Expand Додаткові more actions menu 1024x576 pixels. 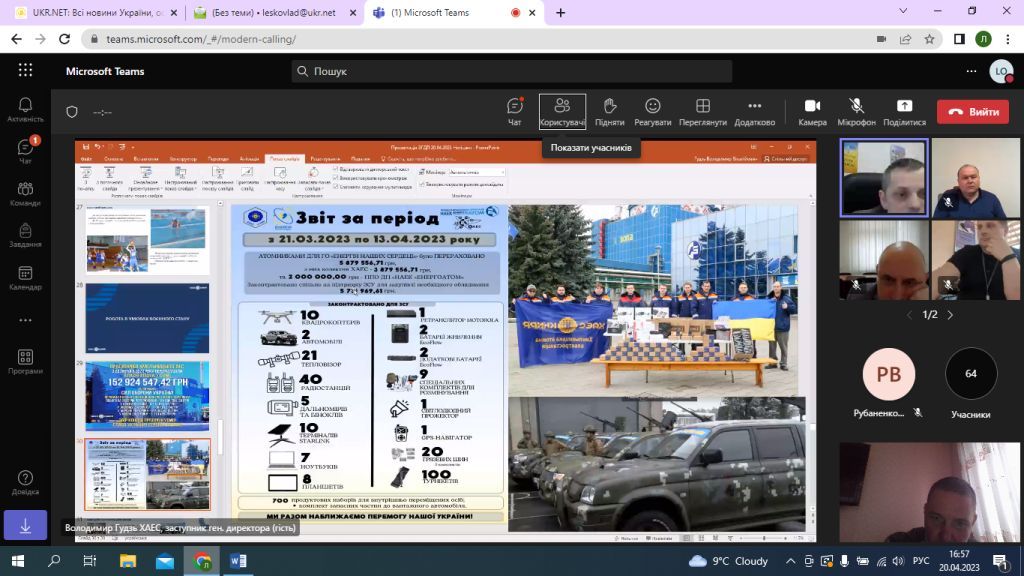754,112
